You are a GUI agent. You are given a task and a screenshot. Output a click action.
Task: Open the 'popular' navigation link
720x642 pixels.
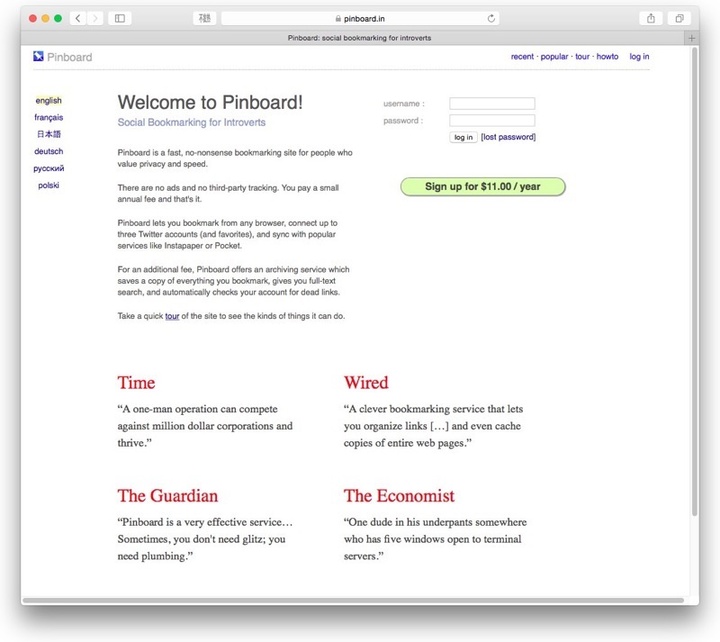click(x=554, y=57)
